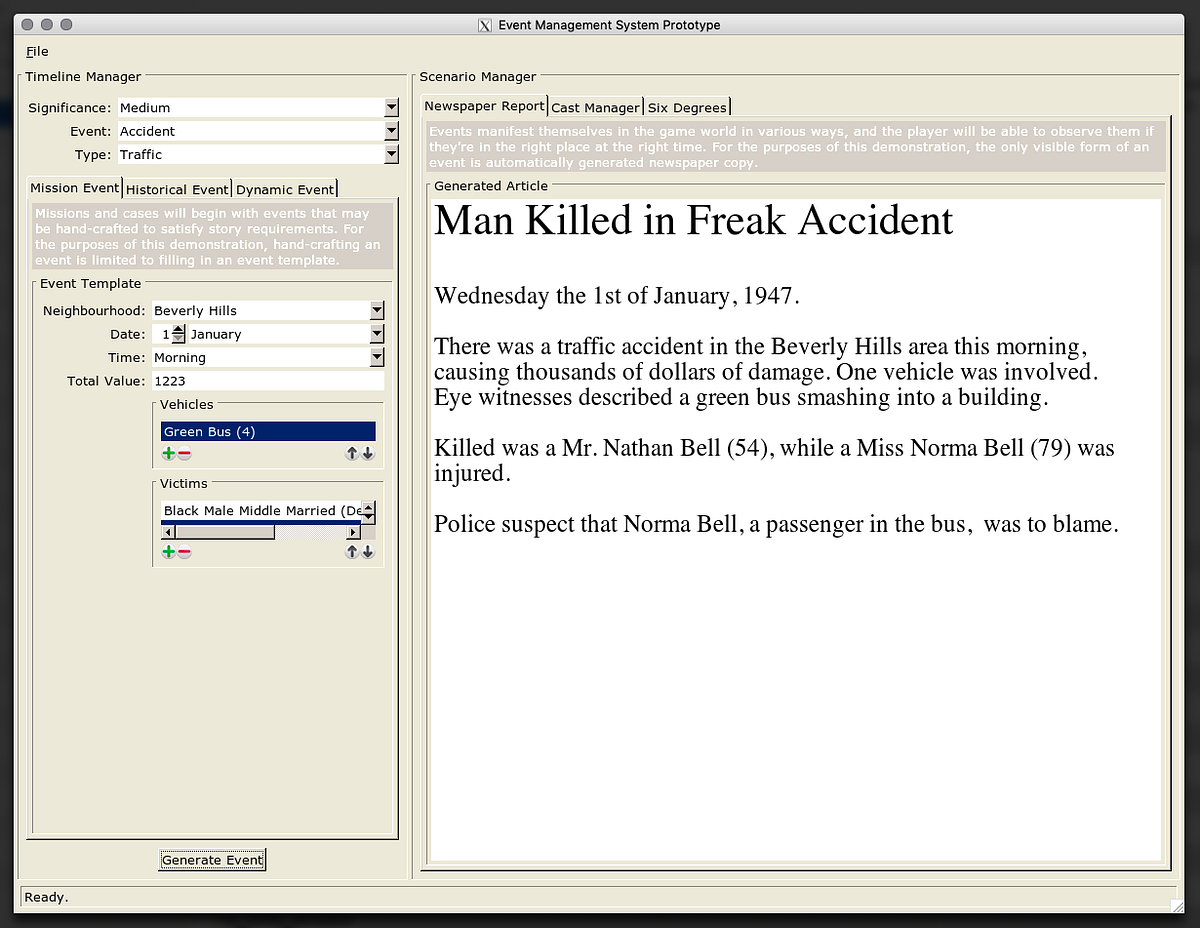Remove victim with red minus icon
1200x928 pixels.
click(x=184, y=552)
